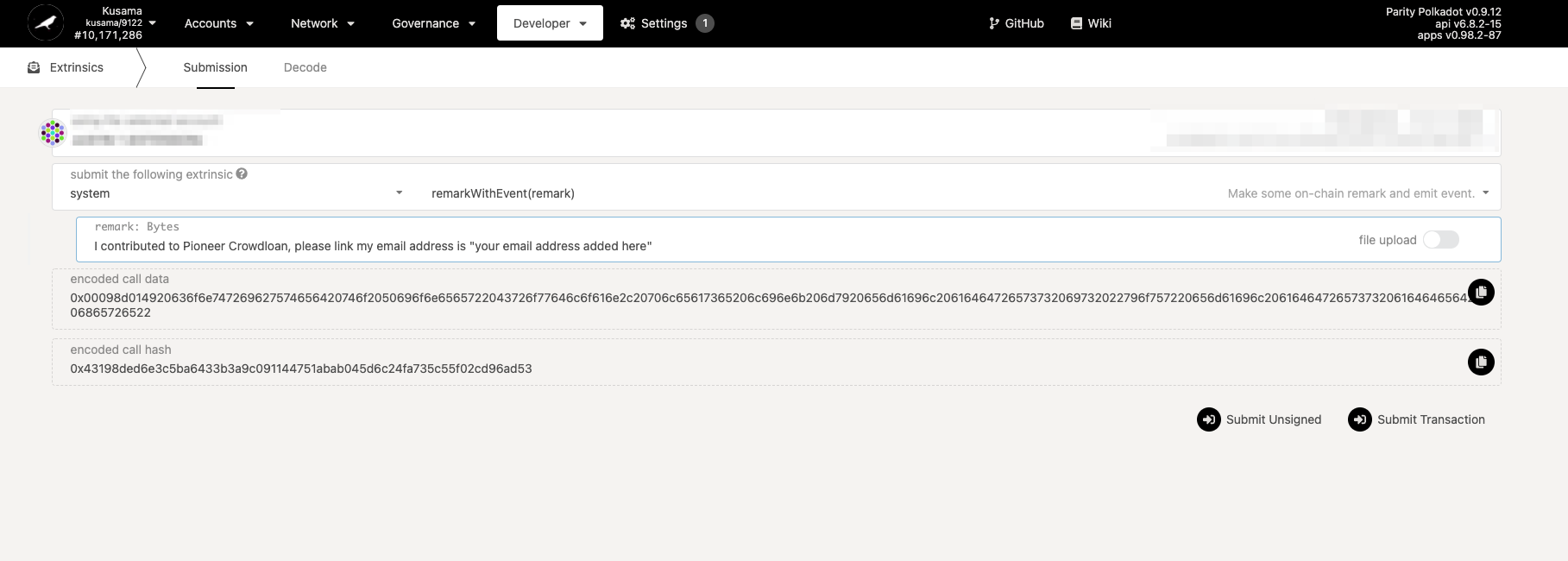Open the GitHub link
Image resolution: width=1568 pixels, height=561 pixels.
tap(1017, 23)
